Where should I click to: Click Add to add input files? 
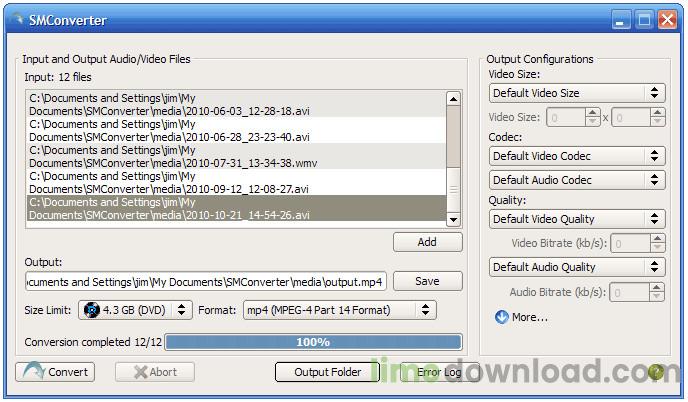427,242
